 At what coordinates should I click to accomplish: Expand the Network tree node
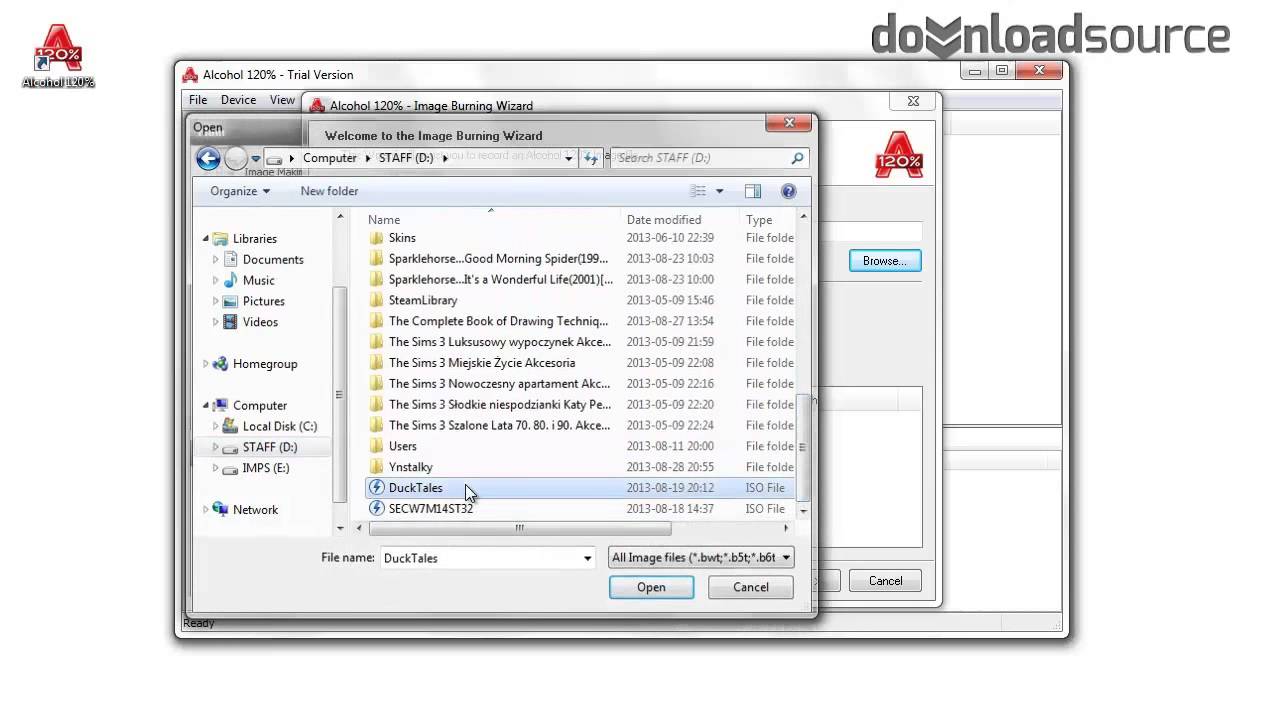(206, 510)
